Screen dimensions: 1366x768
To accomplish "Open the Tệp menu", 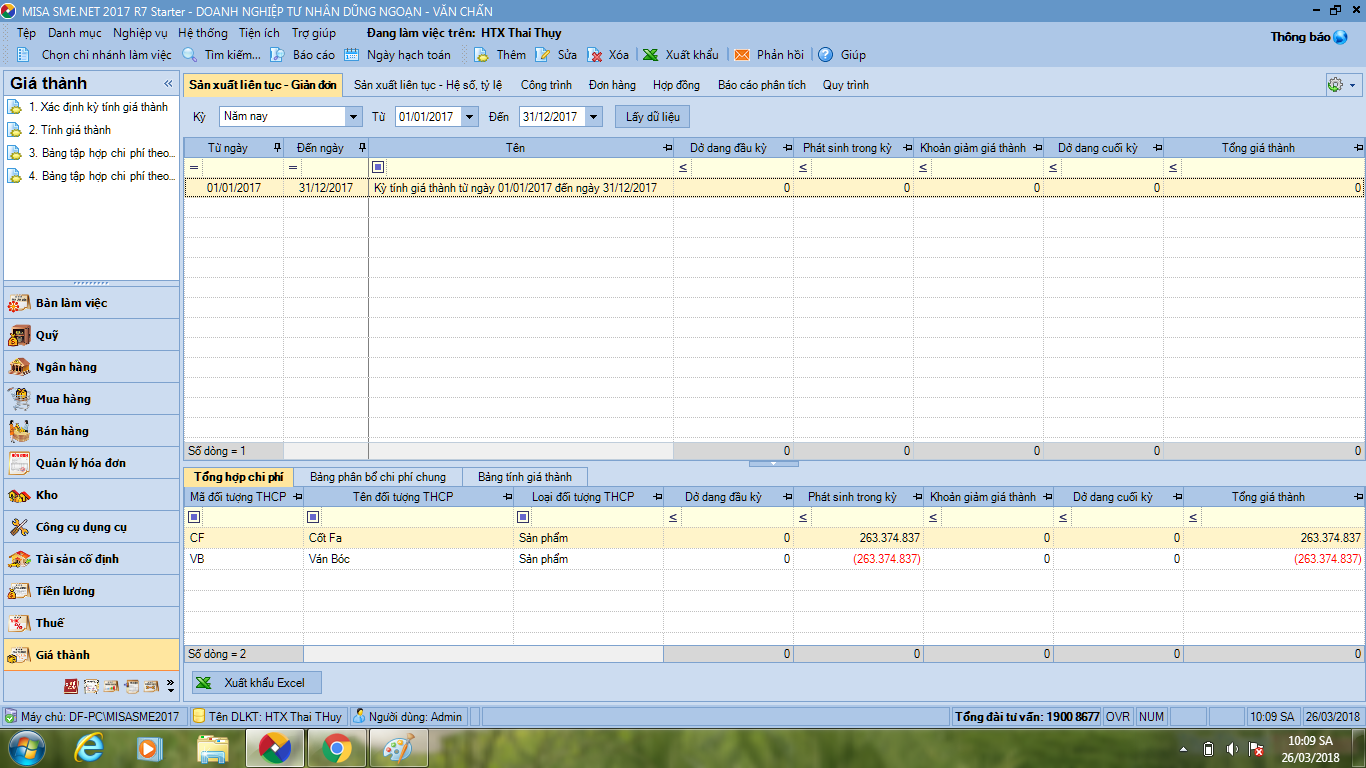I will tap(26, 33).
